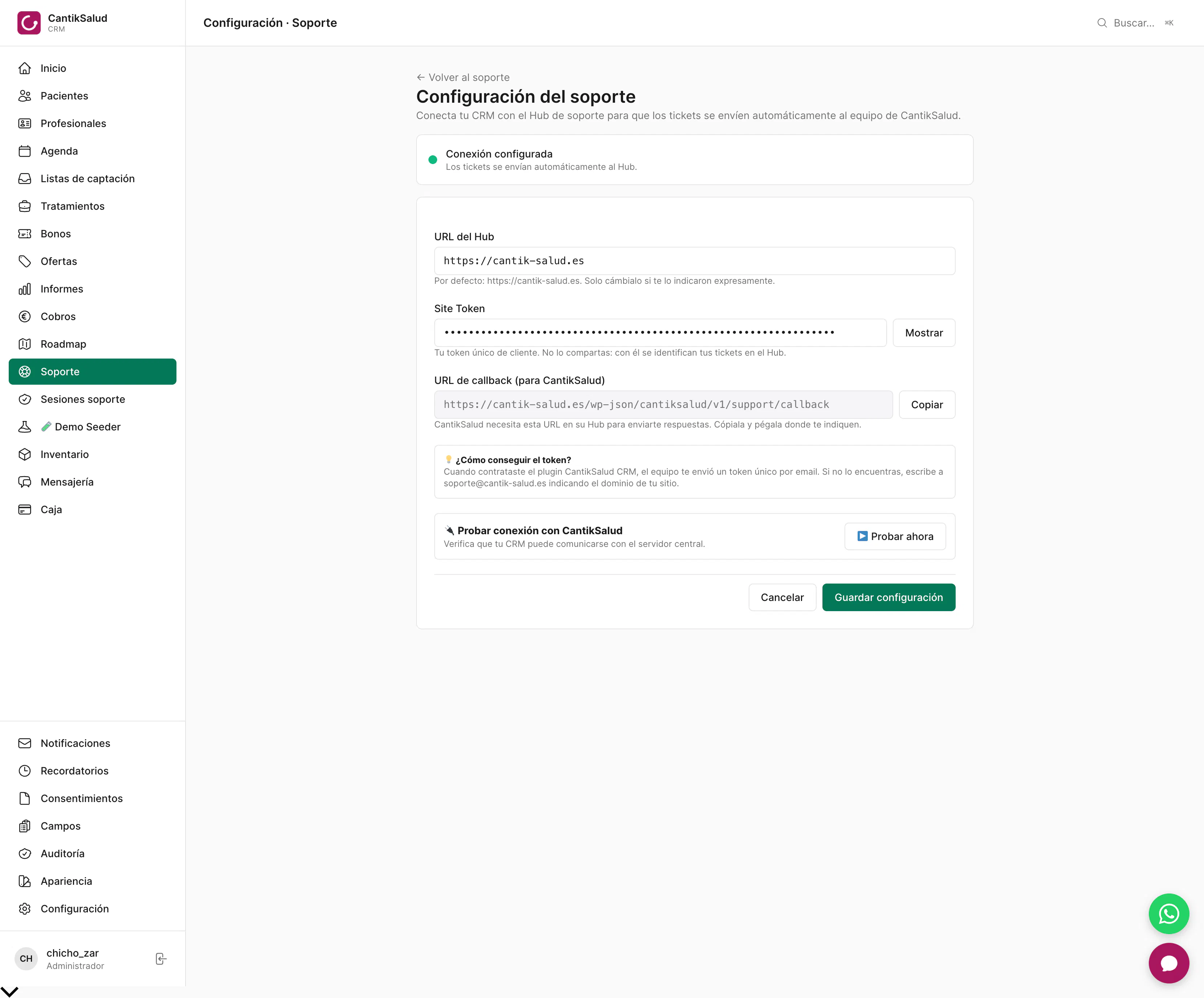Click the Ofertas tag icon

[25, 261]
